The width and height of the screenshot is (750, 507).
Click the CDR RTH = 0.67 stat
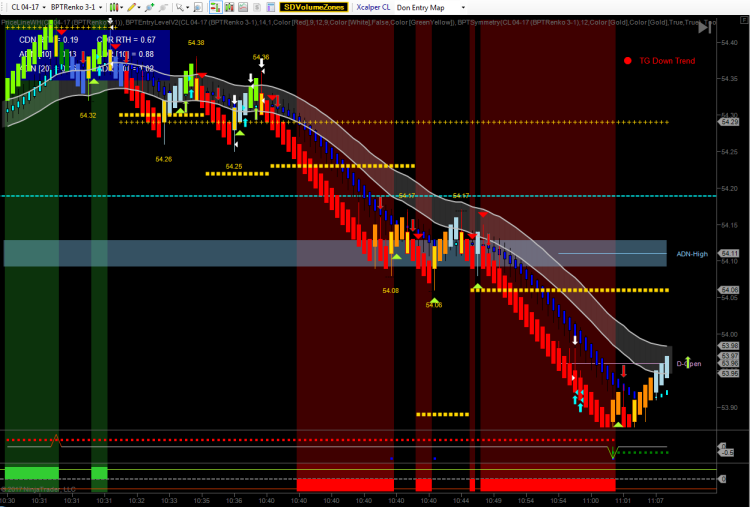pos(126,40)
